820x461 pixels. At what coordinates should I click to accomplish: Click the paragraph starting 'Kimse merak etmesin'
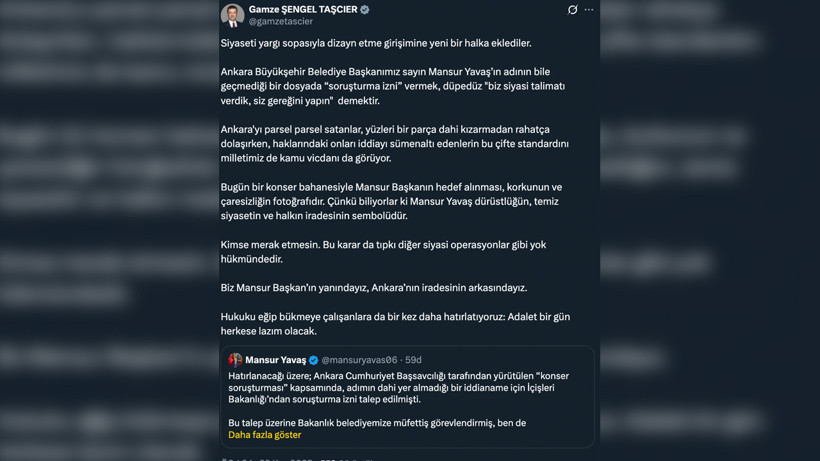[383, 252]
